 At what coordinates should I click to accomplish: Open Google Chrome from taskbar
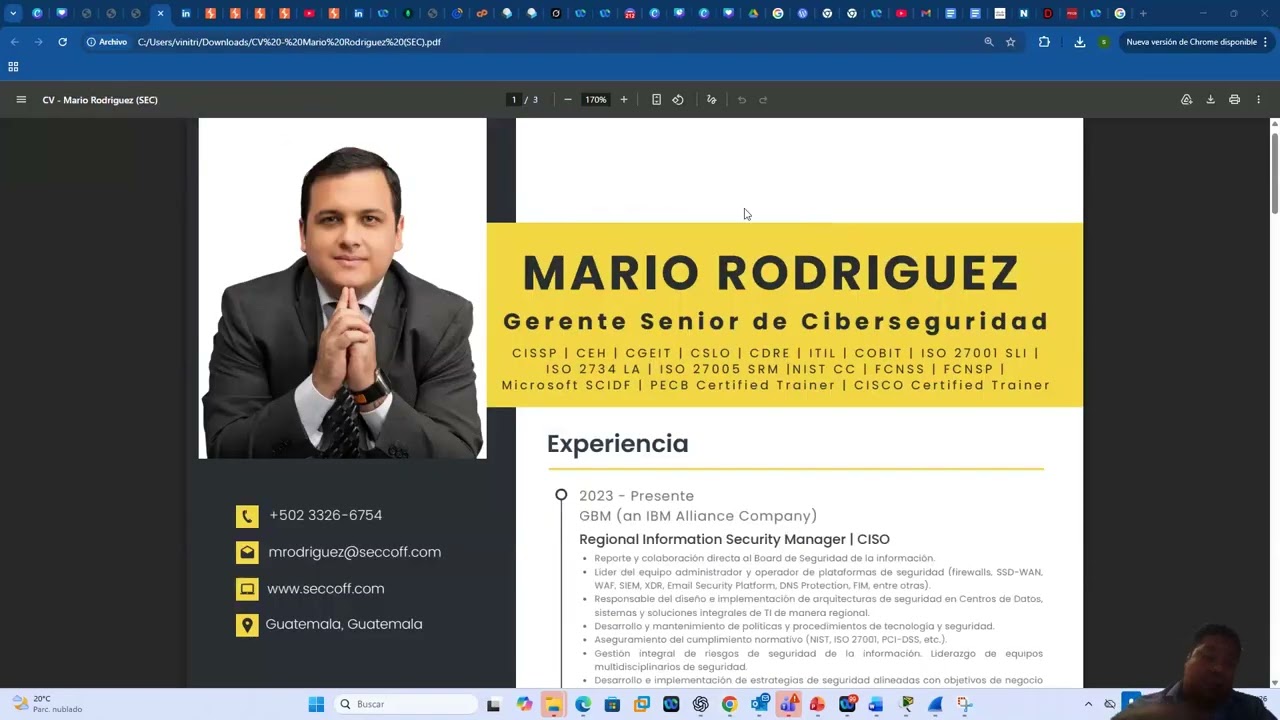coord(729,704)
